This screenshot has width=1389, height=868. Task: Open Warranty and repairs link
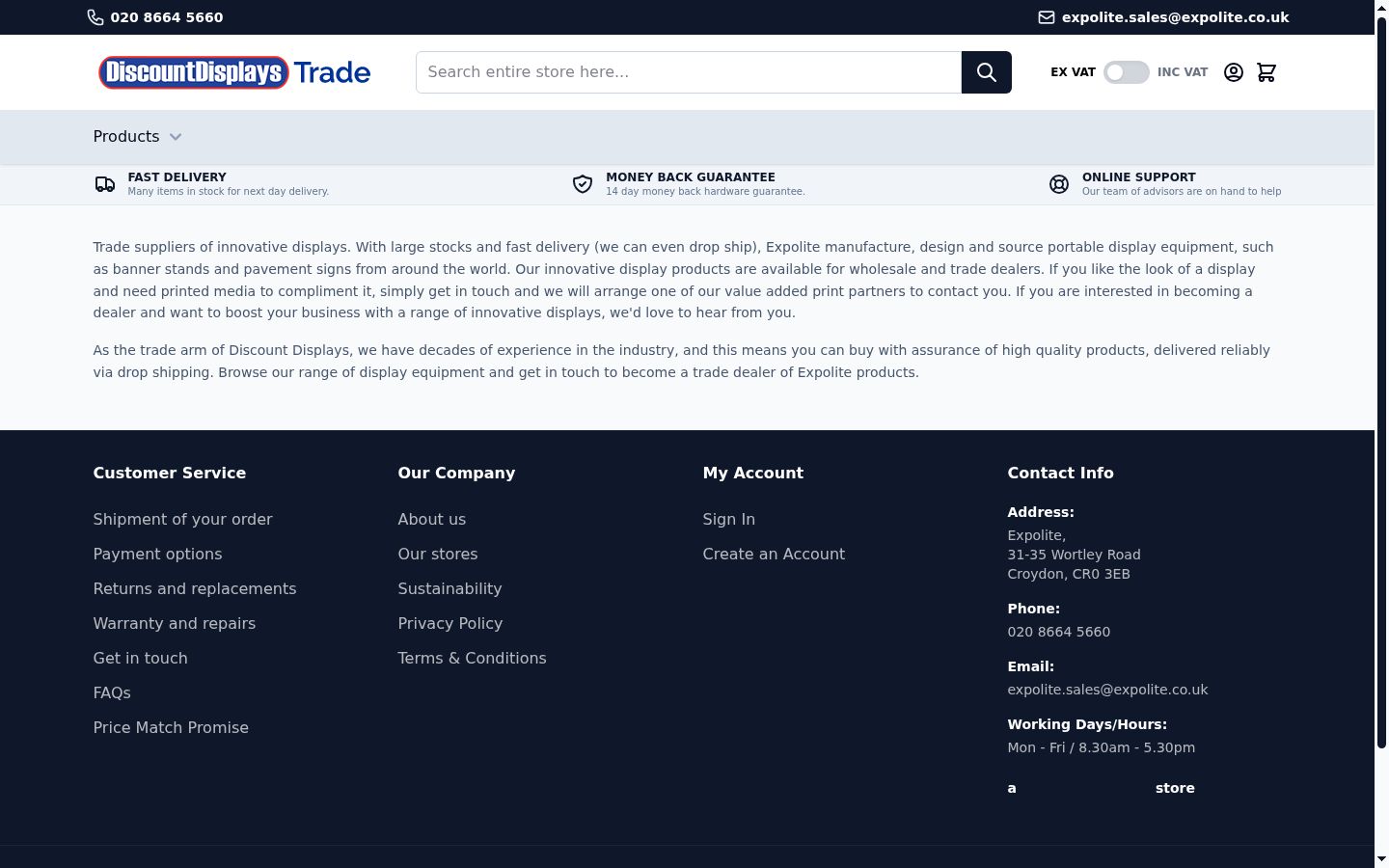click(175, 623)
